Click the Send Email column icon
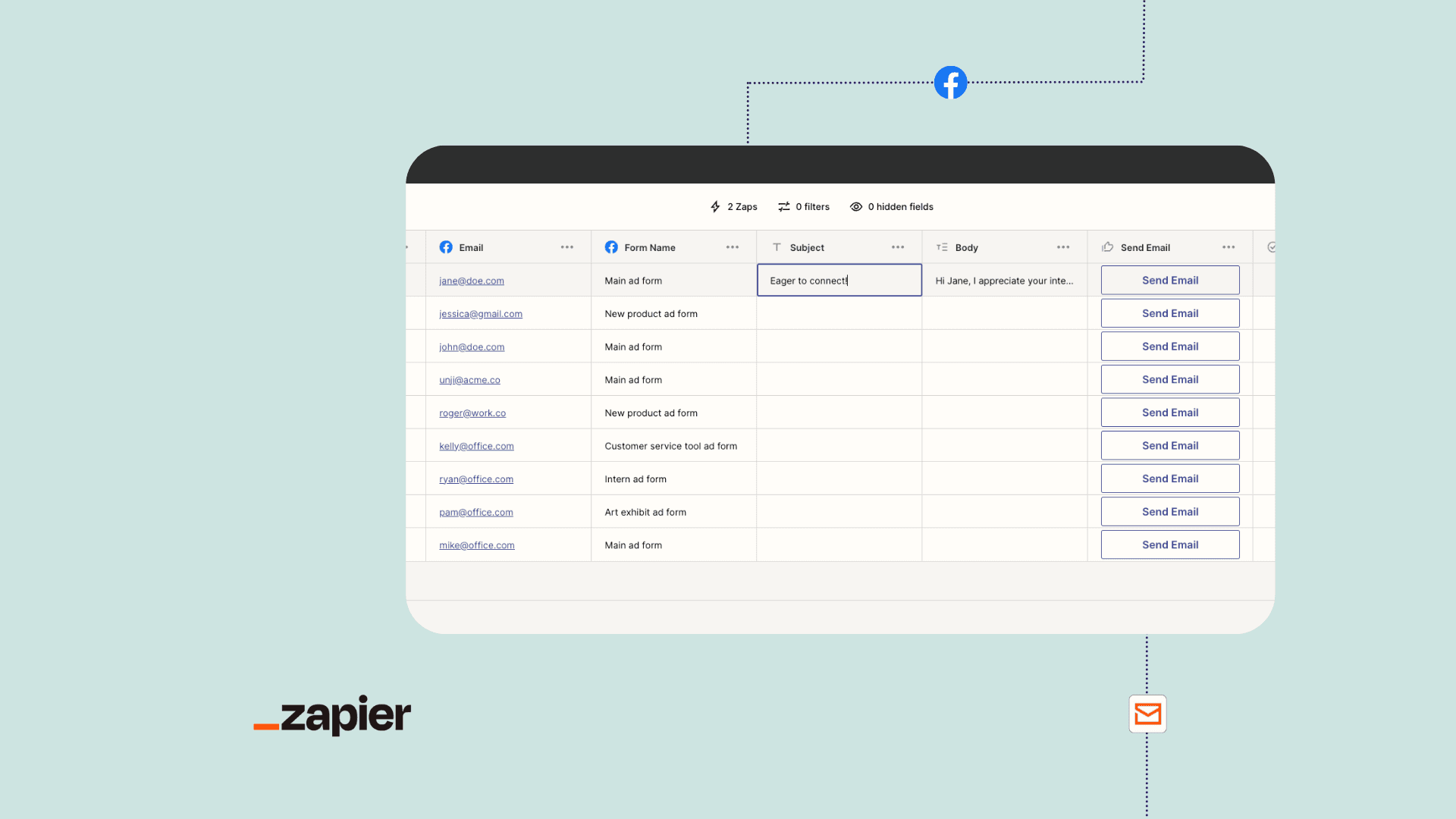Viewport: 1456px width, 819px height. coord(1107,247)
